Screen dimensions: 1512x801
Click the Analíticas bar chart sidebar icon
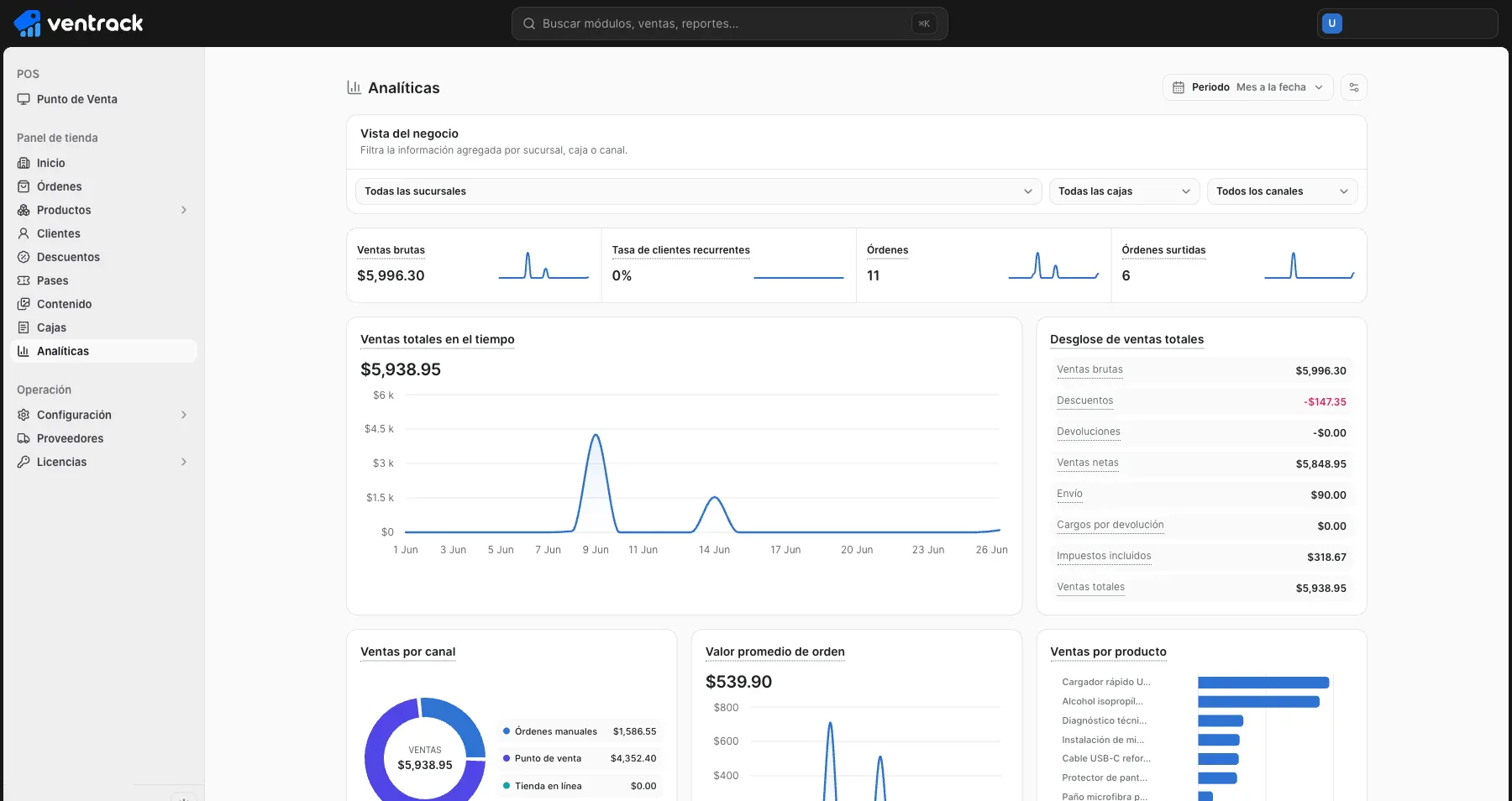(x=24, y=351)
